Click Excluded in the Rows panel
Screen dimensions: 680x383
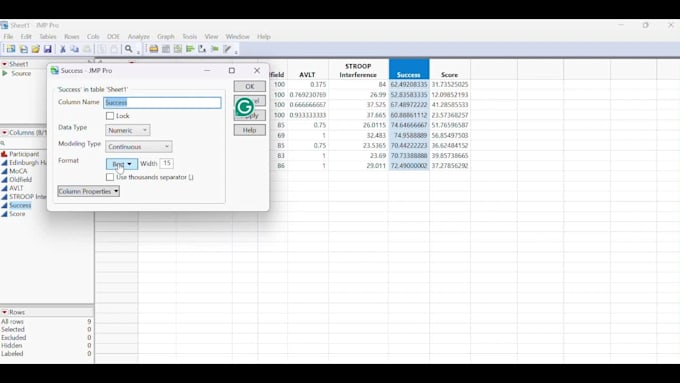click(13, 337)
